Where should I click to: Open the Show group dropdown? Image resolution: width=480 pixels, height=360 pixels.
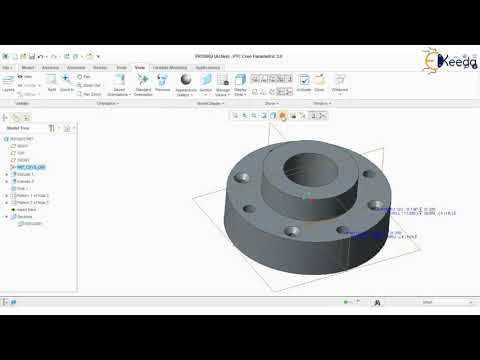271,103
